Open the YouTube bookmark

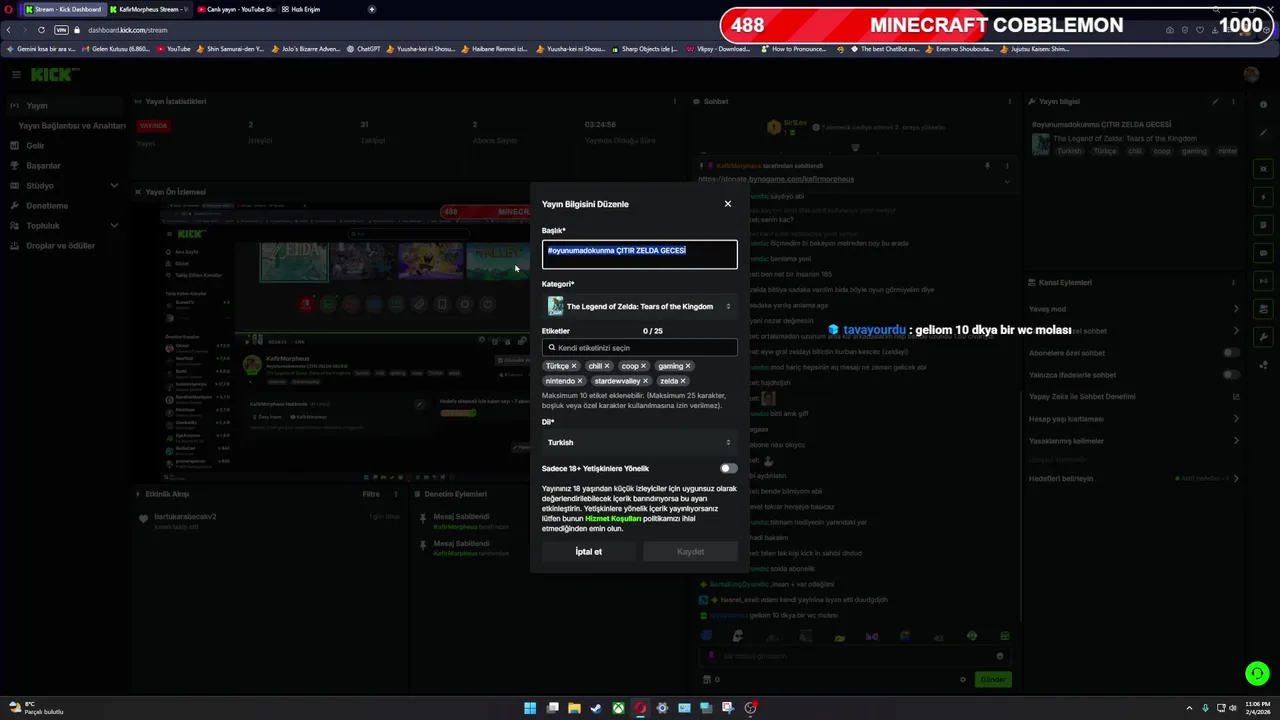[174, 49]
